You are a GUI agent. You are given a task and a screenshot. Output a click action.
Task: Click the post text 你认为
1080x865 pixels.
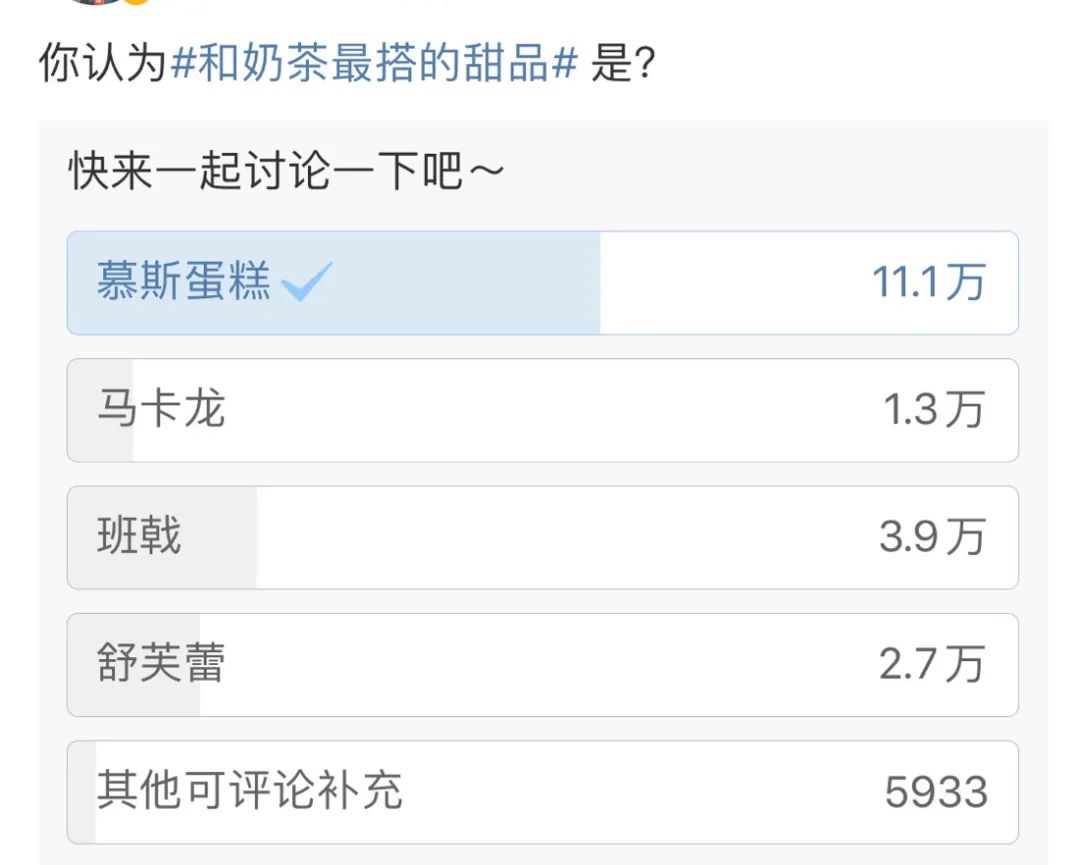click(100, 65)
